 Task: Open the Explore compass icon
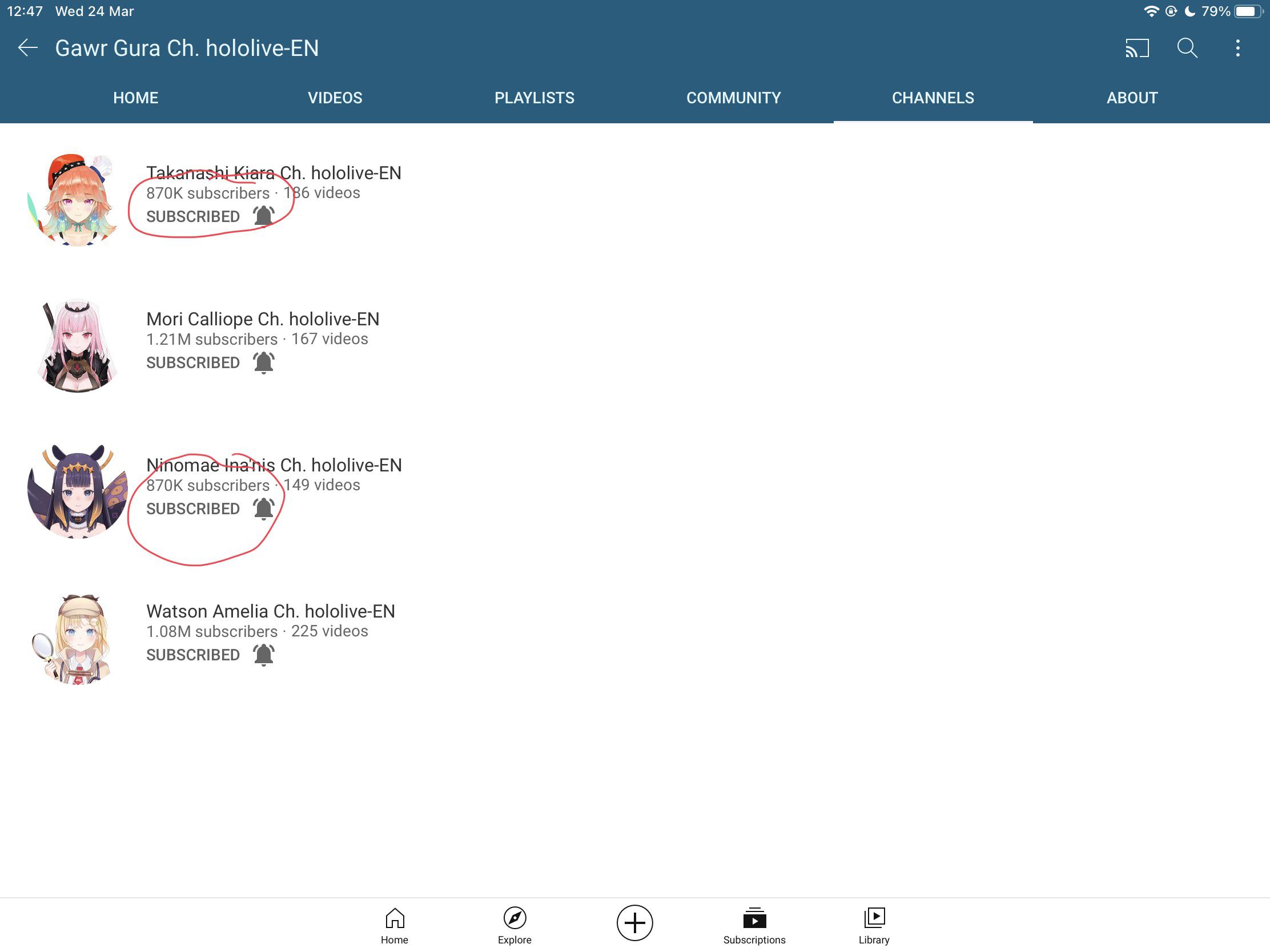click(515, 925)
